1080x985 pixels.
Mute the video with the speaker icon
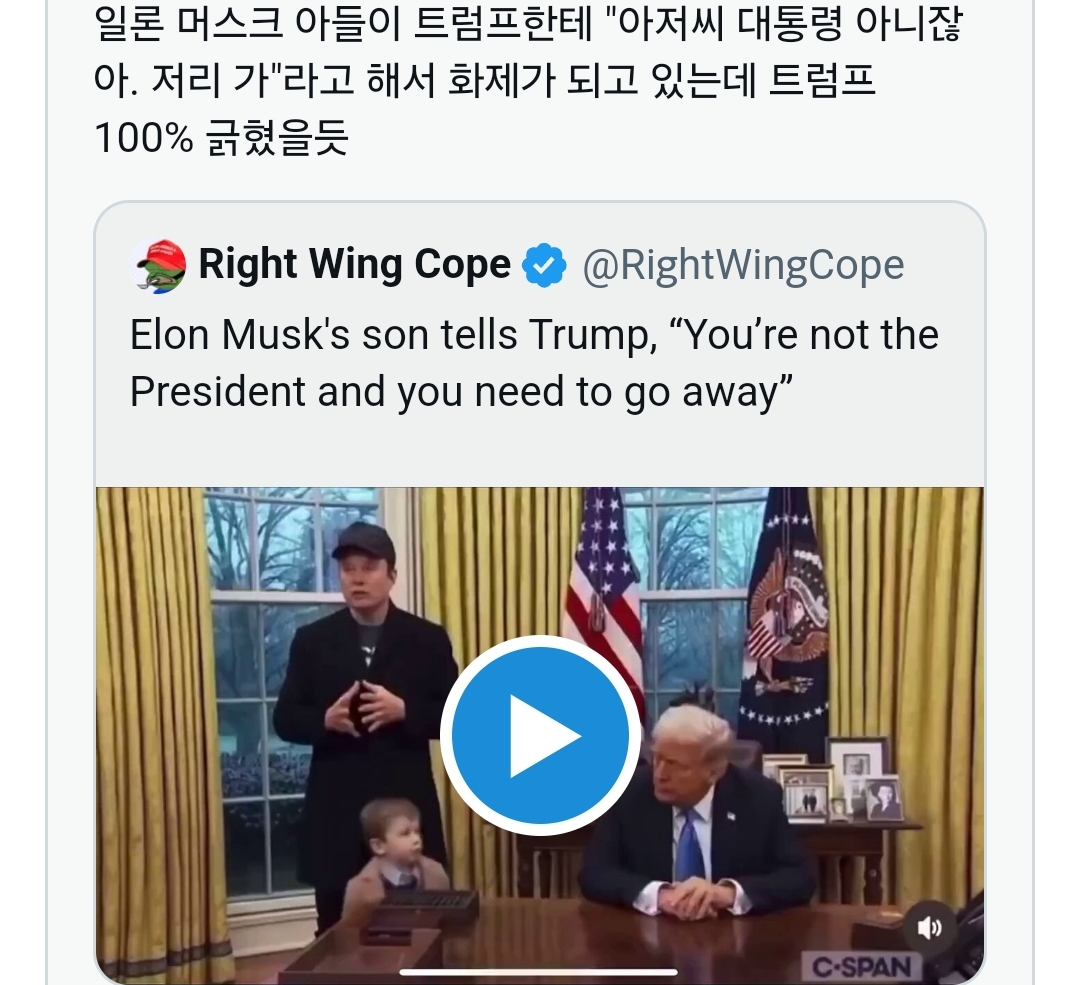929,929
